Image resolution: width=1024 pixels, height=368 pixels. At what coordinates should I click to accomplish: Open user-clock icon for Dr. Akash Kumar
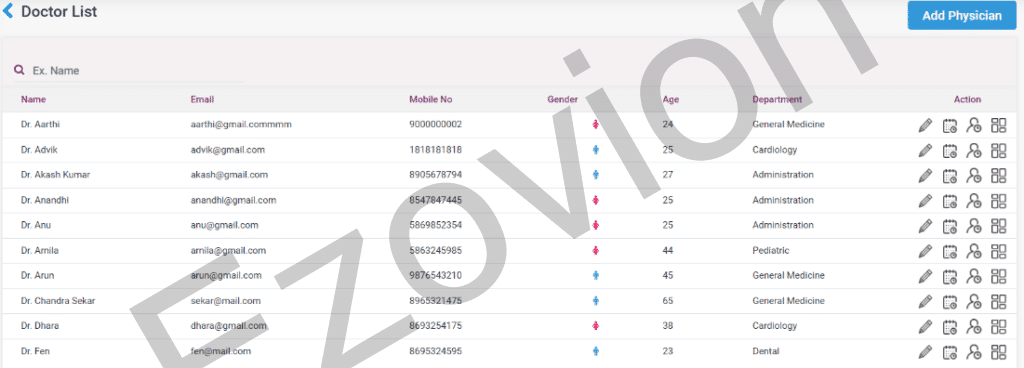click(974, 176)
